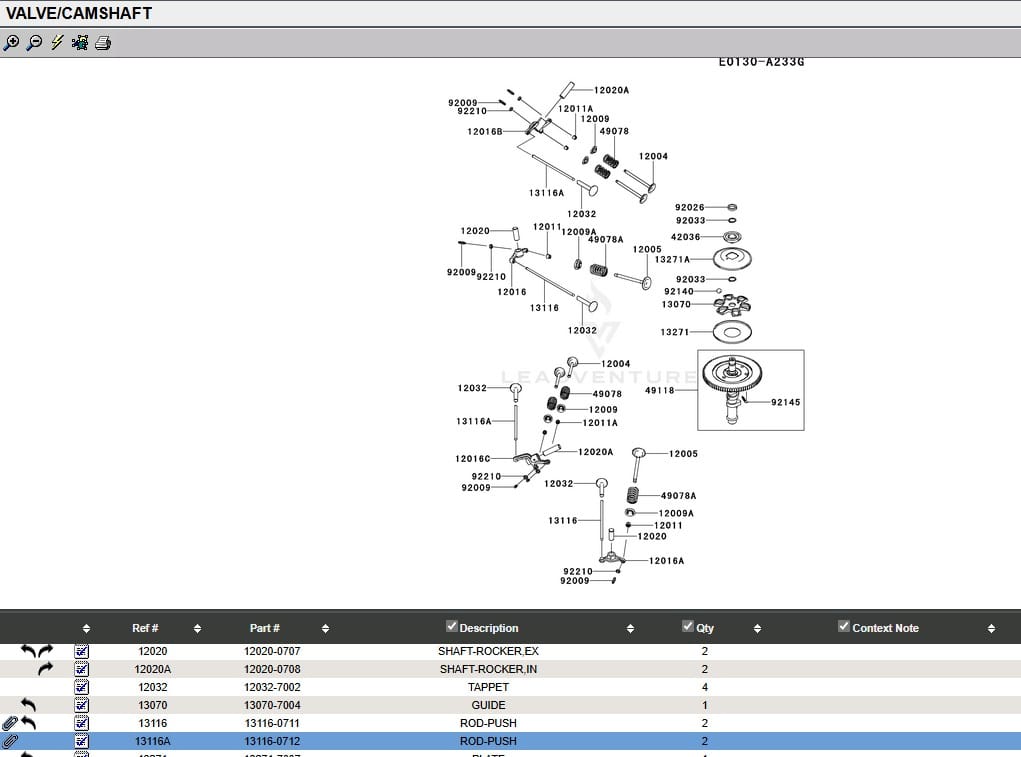Click the note icon on the 13116 row
This screenshot has width=1021, height=757.
(x=82, y=723)
